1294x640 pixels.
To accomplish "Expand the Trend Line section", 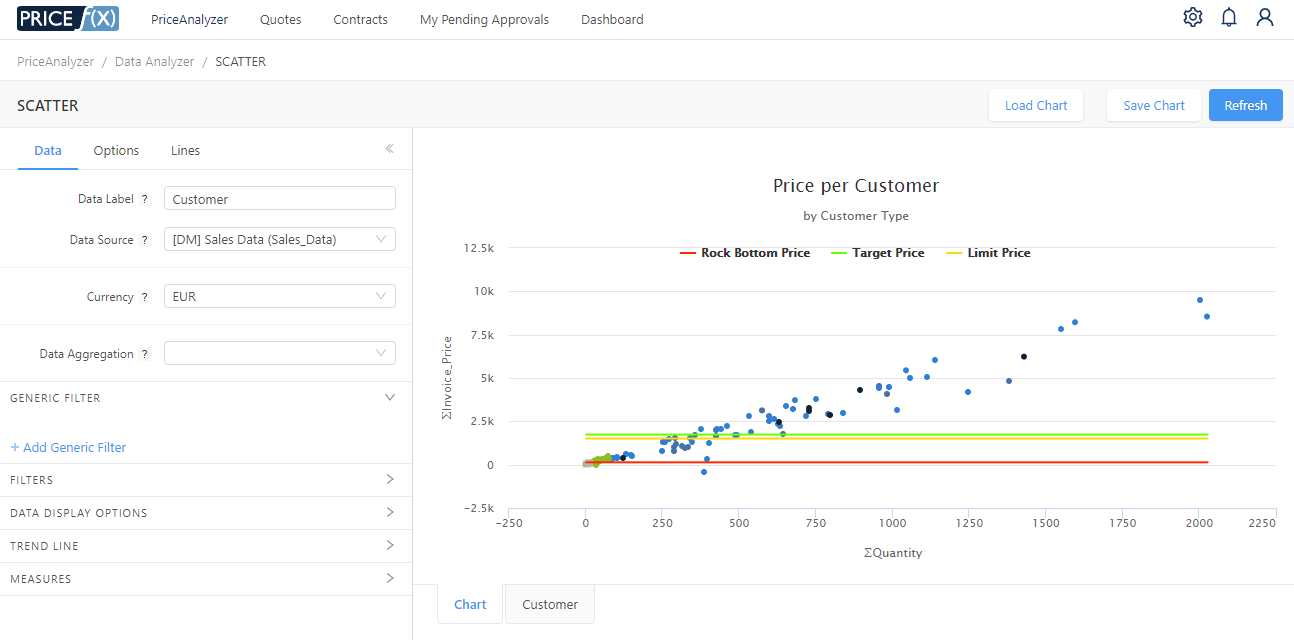I will [x=205, y=546].
